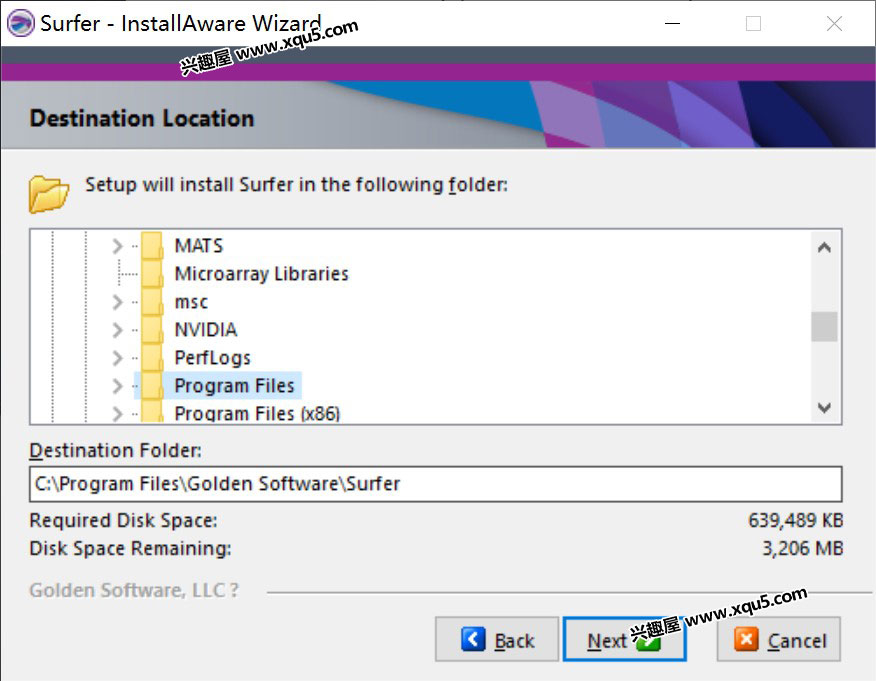The height and width of the screenshot is (681, 876).
Task: Click the Golden Software, LLC label
Action: (x=134, y=590)
